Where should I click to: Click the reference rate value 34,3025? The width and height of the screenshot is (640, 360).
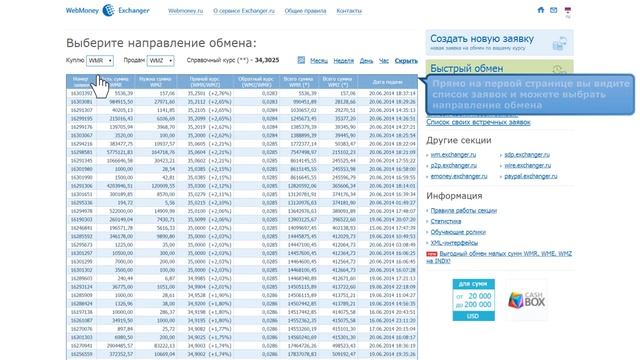[267, 60]
